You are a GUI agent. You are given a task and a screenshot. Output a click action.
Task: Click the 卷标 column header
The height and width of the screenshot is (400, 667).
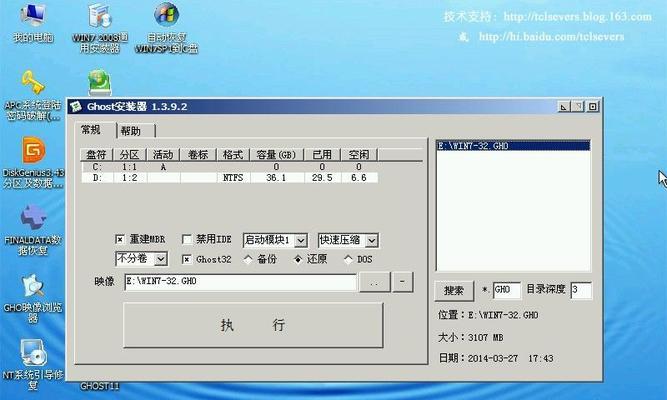pyautogui.click(x=198, y=154)
